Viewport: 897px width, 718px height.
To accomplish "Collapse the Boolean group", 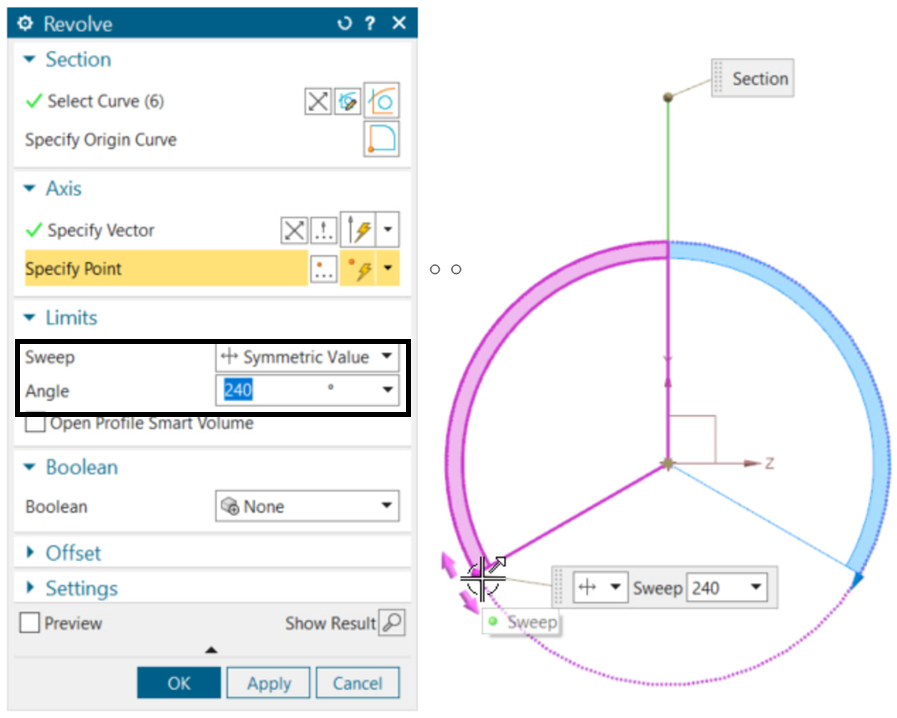I will [30, 467].
